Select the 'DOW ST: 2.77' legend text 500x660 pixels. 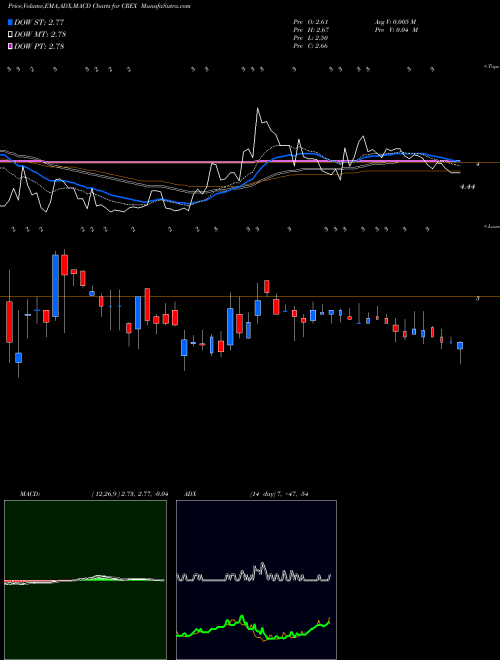(39, 22)
